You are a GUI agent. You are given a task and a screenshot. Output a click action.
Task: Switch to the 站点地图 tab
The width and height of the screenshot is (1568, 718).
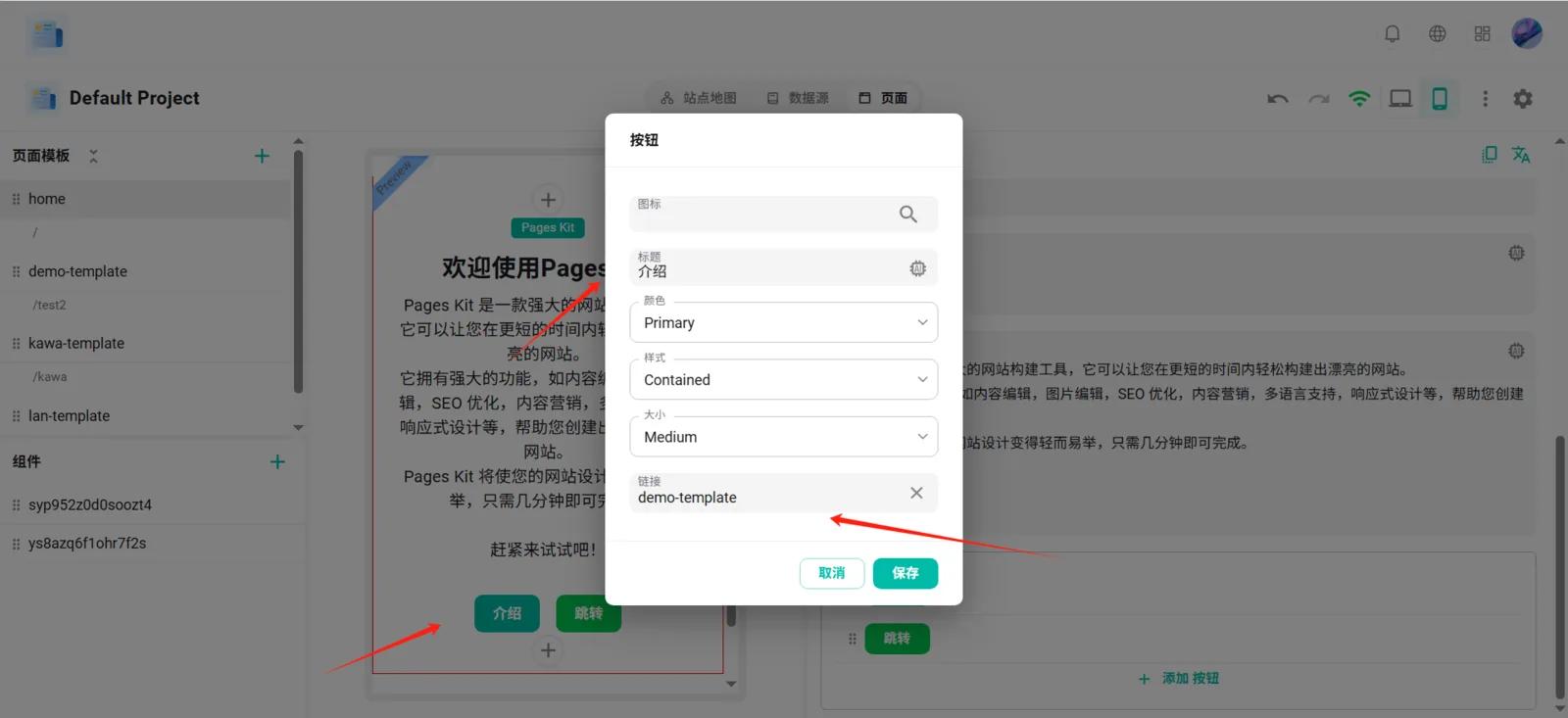698,98
